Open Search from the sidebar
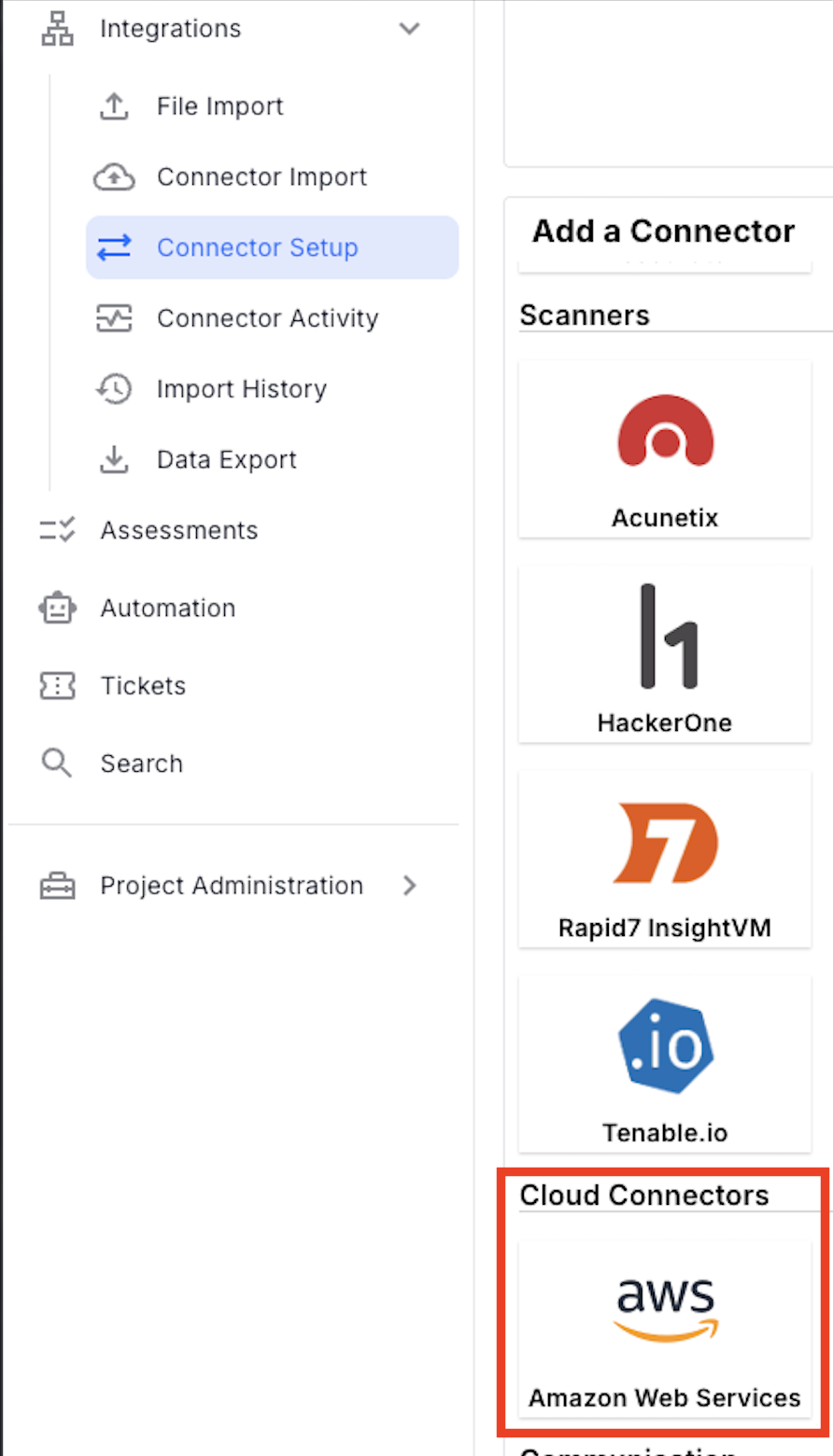This screenshot has height=1456, width=833. pyautogui.click(x=142, y=763)
